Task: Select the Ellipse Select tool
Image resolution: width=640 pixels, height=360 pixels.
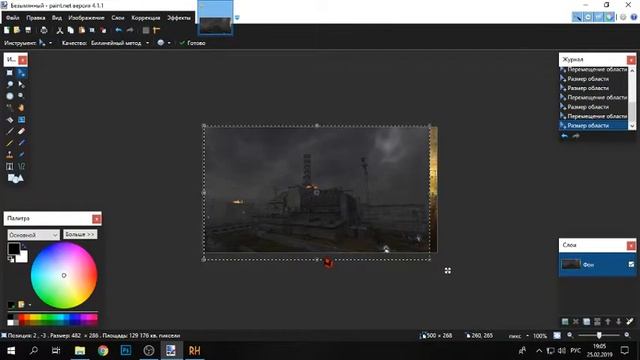Action: [x=10, y=96]
